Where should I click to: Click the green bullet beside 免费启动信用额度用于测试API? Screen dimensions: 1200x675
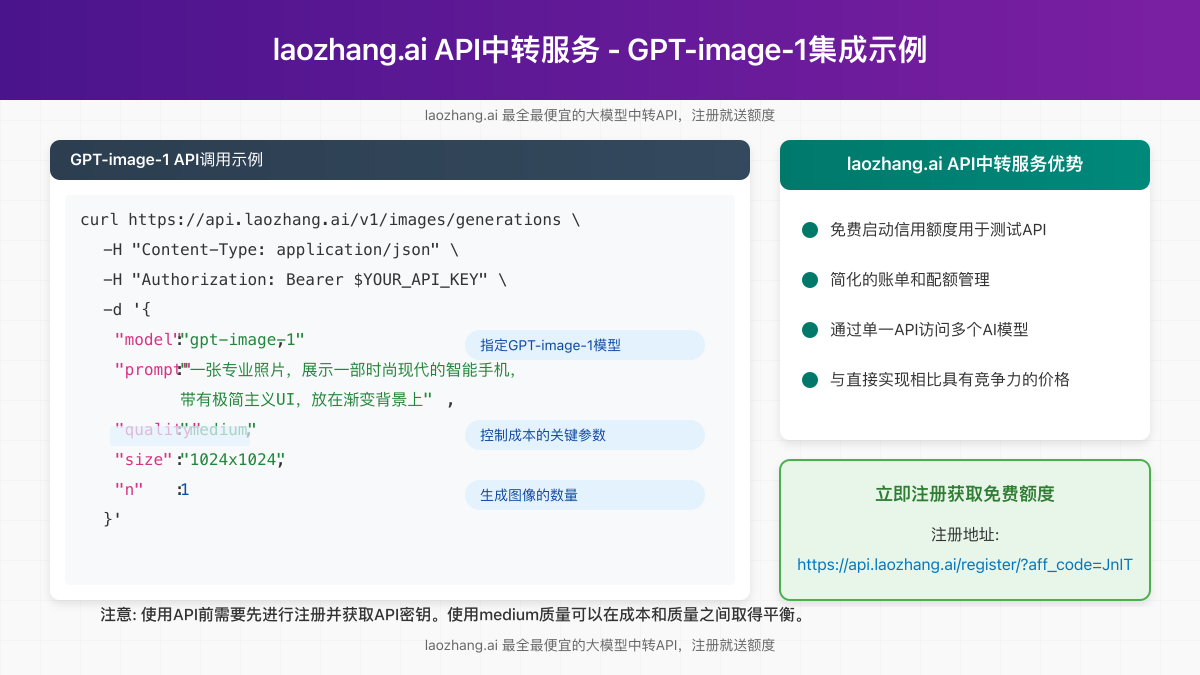810,230
